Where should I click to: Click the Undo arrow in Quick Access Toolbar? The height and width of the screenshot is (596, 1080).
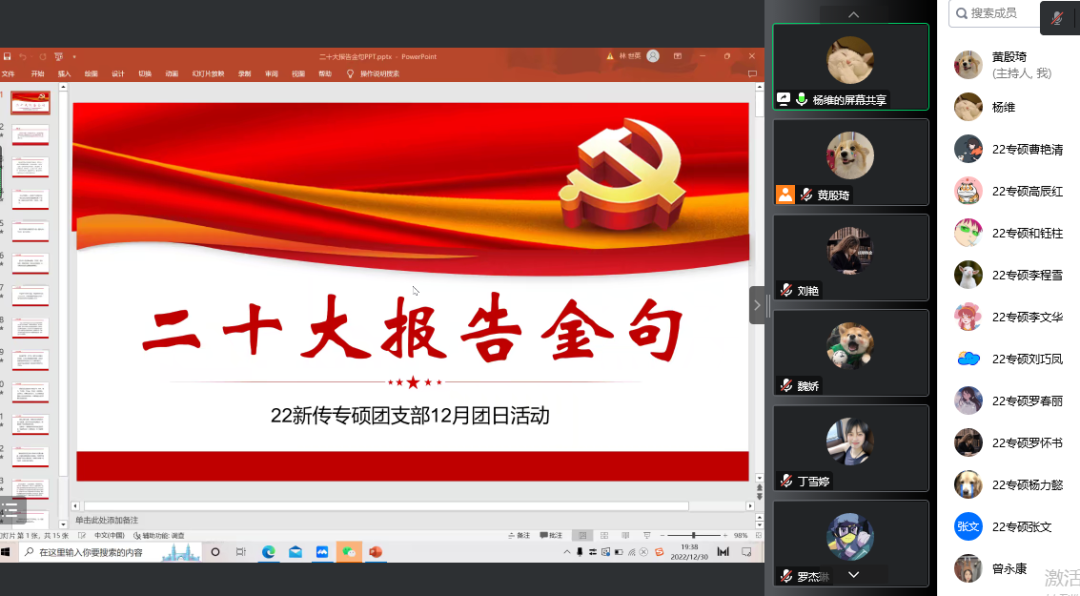point(23,56)
